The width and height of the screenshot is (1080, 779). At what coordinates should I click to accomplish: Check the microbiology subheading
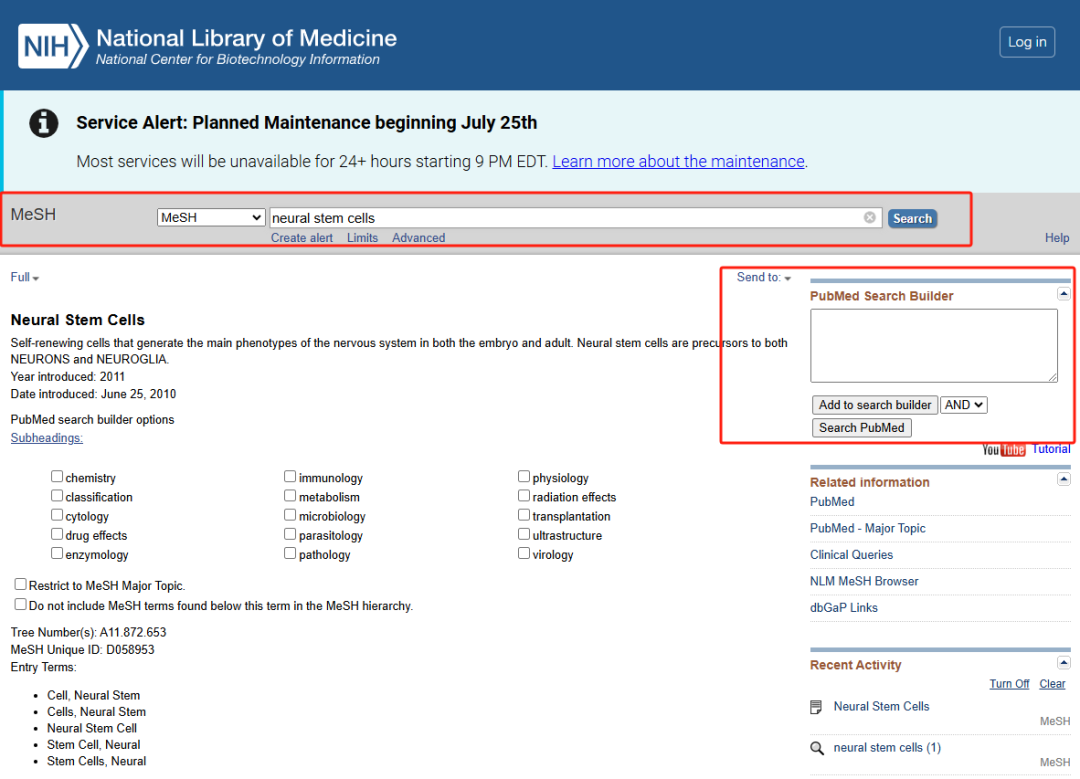tap(290, 515)
